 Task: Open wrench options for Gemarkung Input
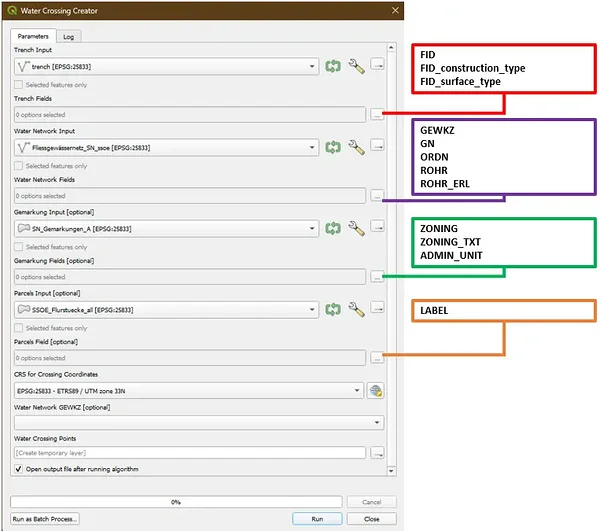point(356,228)
